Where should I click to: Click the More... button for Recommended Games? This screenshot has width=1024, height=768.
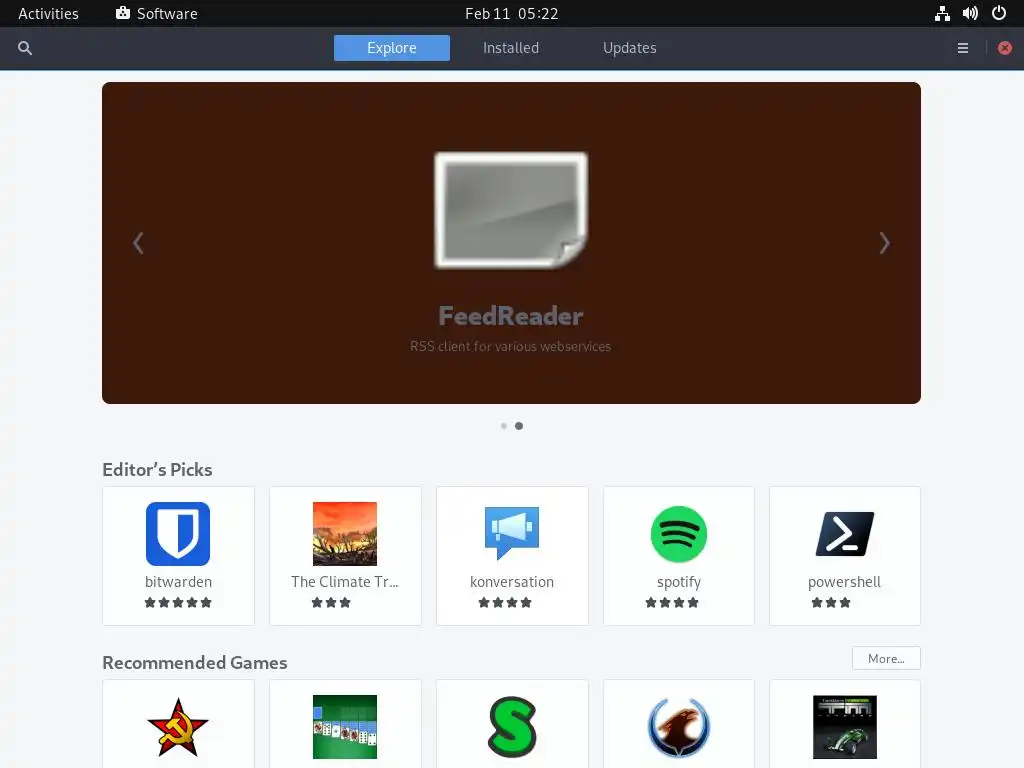pyautogui.click(x=886, y=658)
